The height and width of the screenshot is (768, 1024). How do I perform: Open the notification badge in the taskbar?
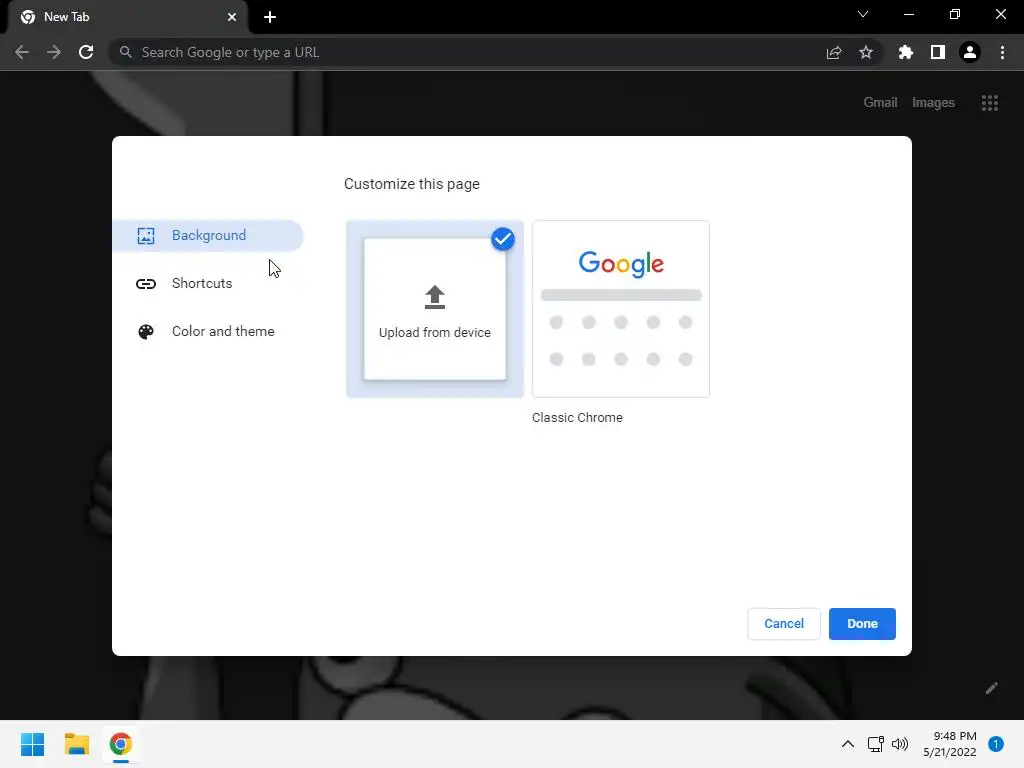996,744
